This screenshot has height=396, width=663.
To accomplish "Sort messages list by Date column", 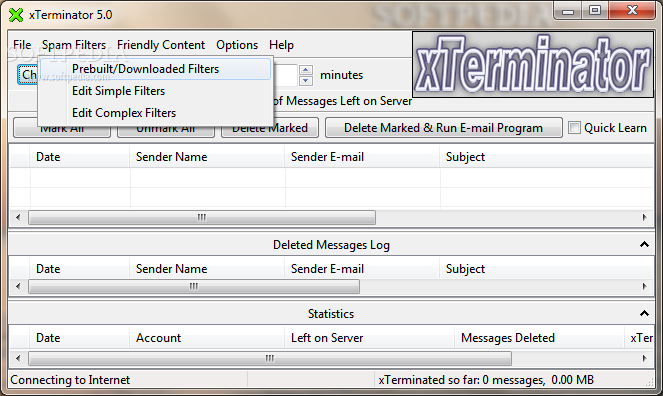I will 79,157.
